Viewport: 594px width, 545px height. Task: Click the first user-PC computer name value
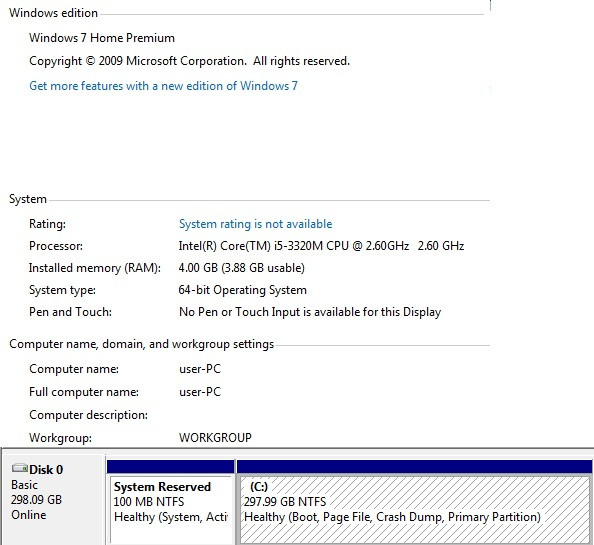(x=200, y=369)
